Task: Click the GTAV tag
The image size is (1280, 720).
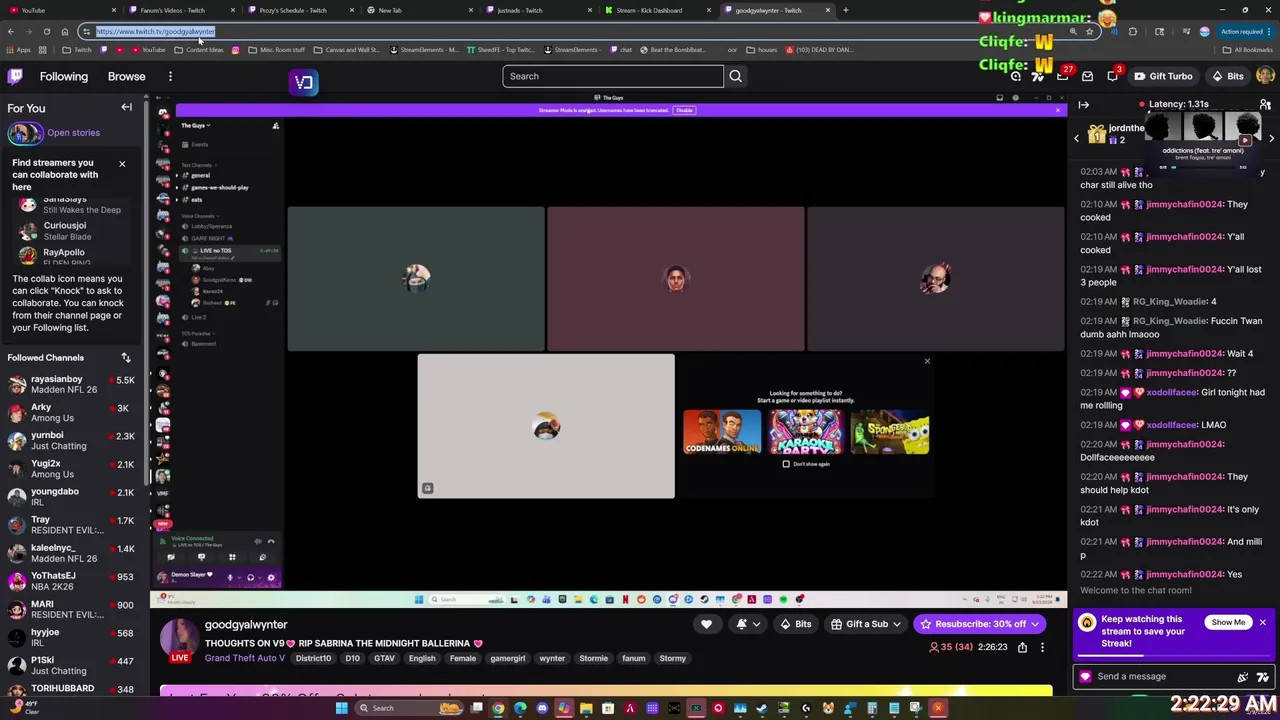Action: [x=384, y=658]
